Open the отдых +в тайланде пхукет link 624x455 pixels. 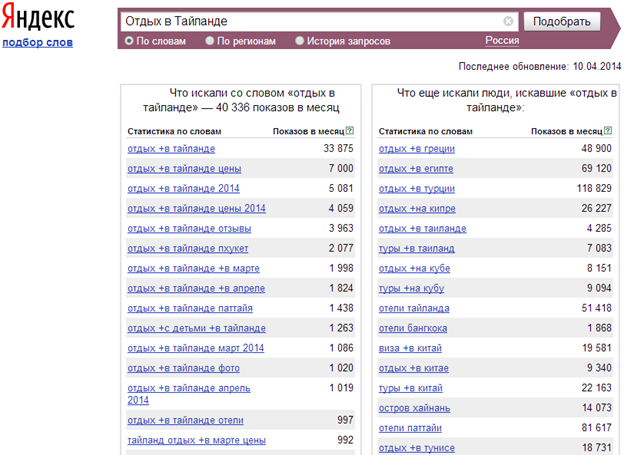pyautogui.click(x=188, y=248)
